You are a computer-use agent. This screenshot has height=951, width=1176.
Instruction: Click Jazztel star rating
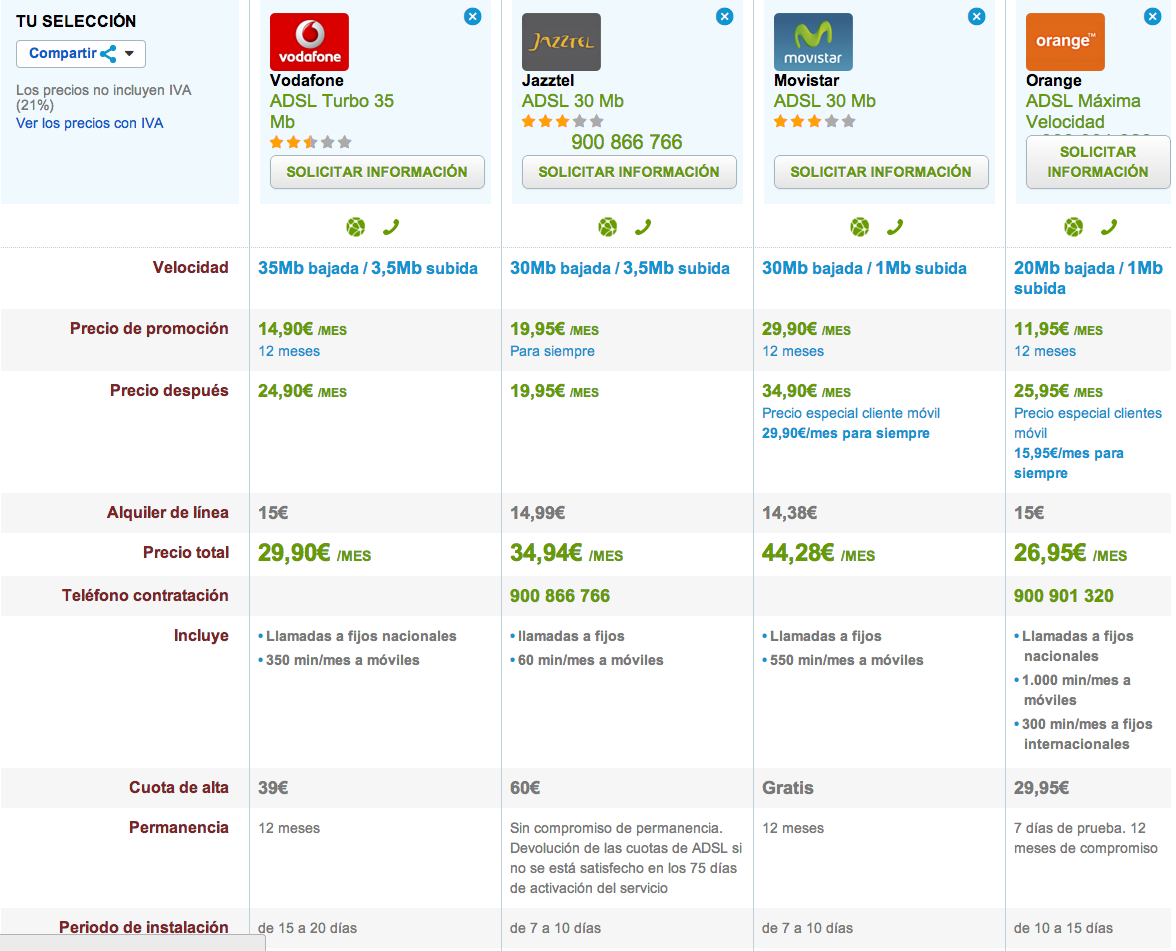click(562, 121)
